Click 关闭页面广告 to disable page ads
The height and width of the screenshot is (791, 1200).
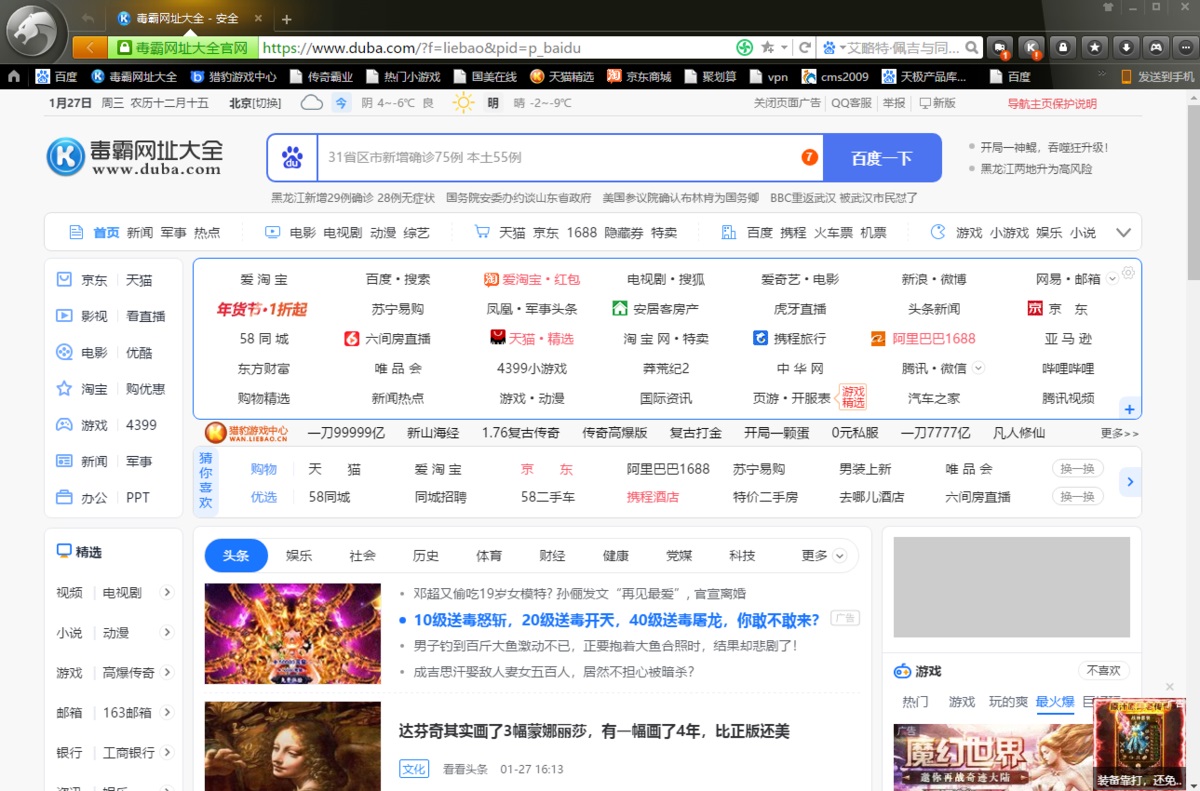786,102
